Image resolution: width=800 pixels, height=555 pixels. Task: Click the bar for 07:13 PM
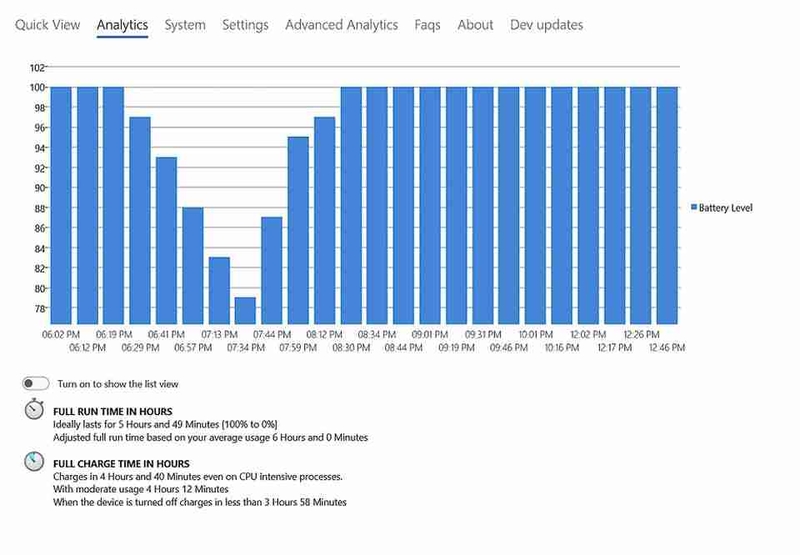pyautogui.click(x=219, y=290)
